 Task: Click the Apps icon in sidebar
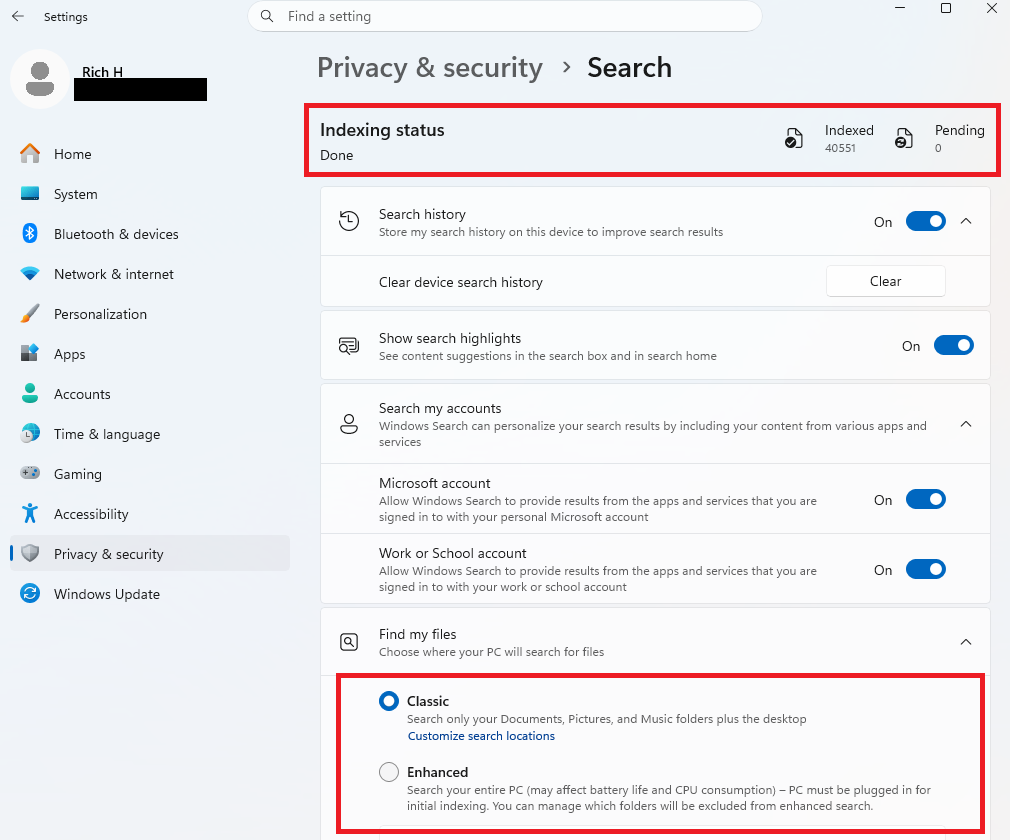30,353
